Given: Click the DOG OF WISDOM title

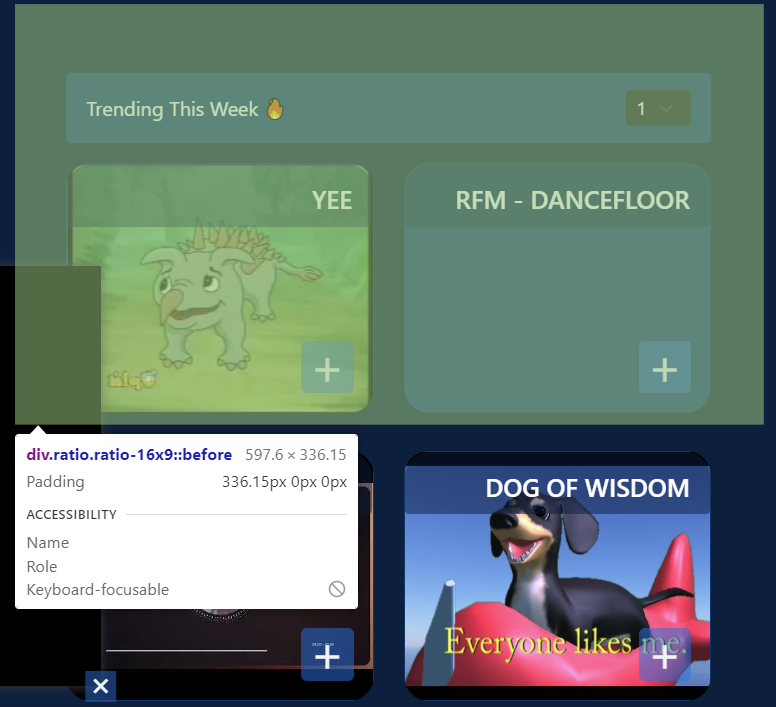Looking at the screenshot, I should (587, 488).
